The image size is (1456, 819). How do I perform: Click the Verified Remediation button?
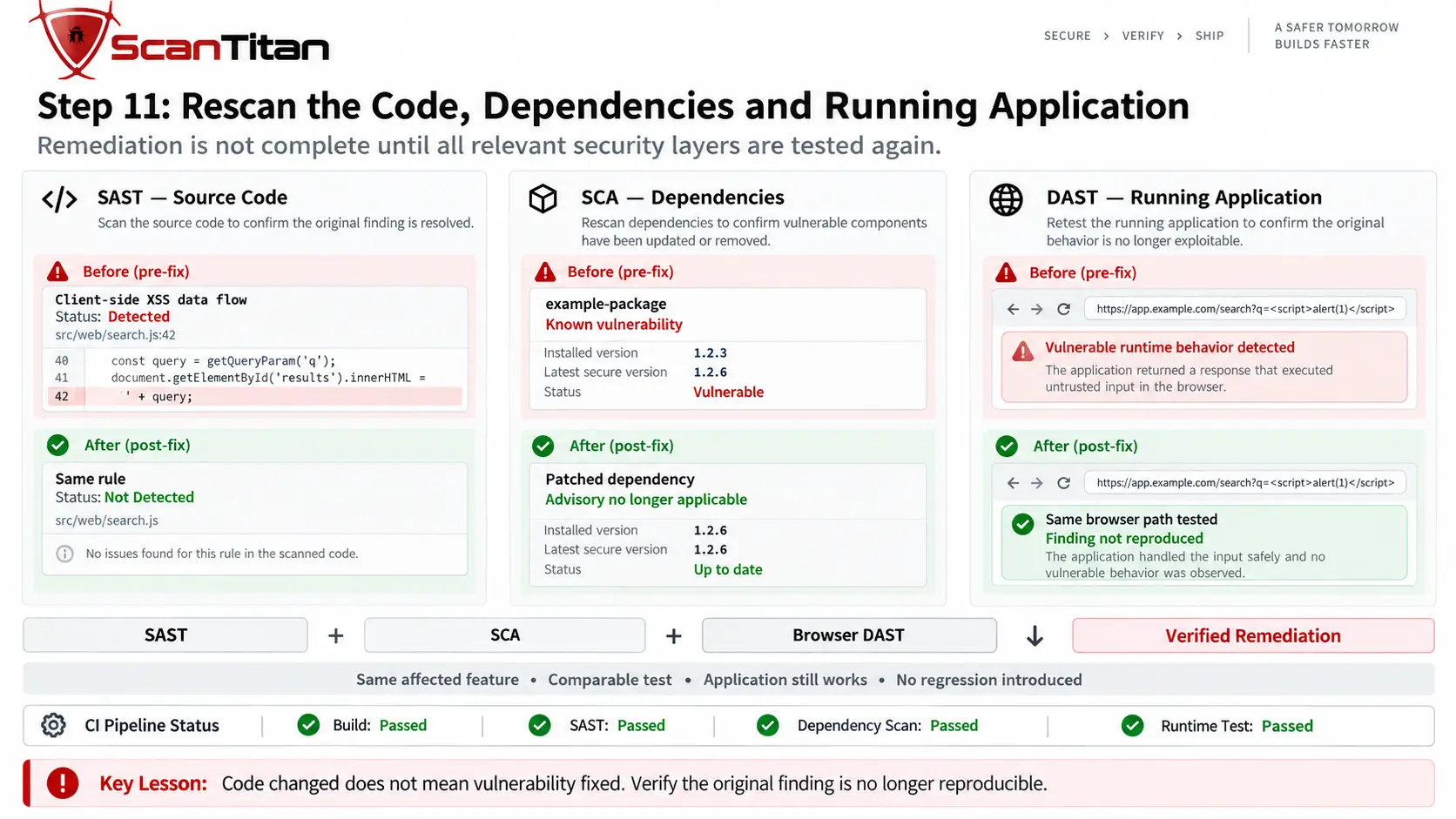pos(1253,635)
